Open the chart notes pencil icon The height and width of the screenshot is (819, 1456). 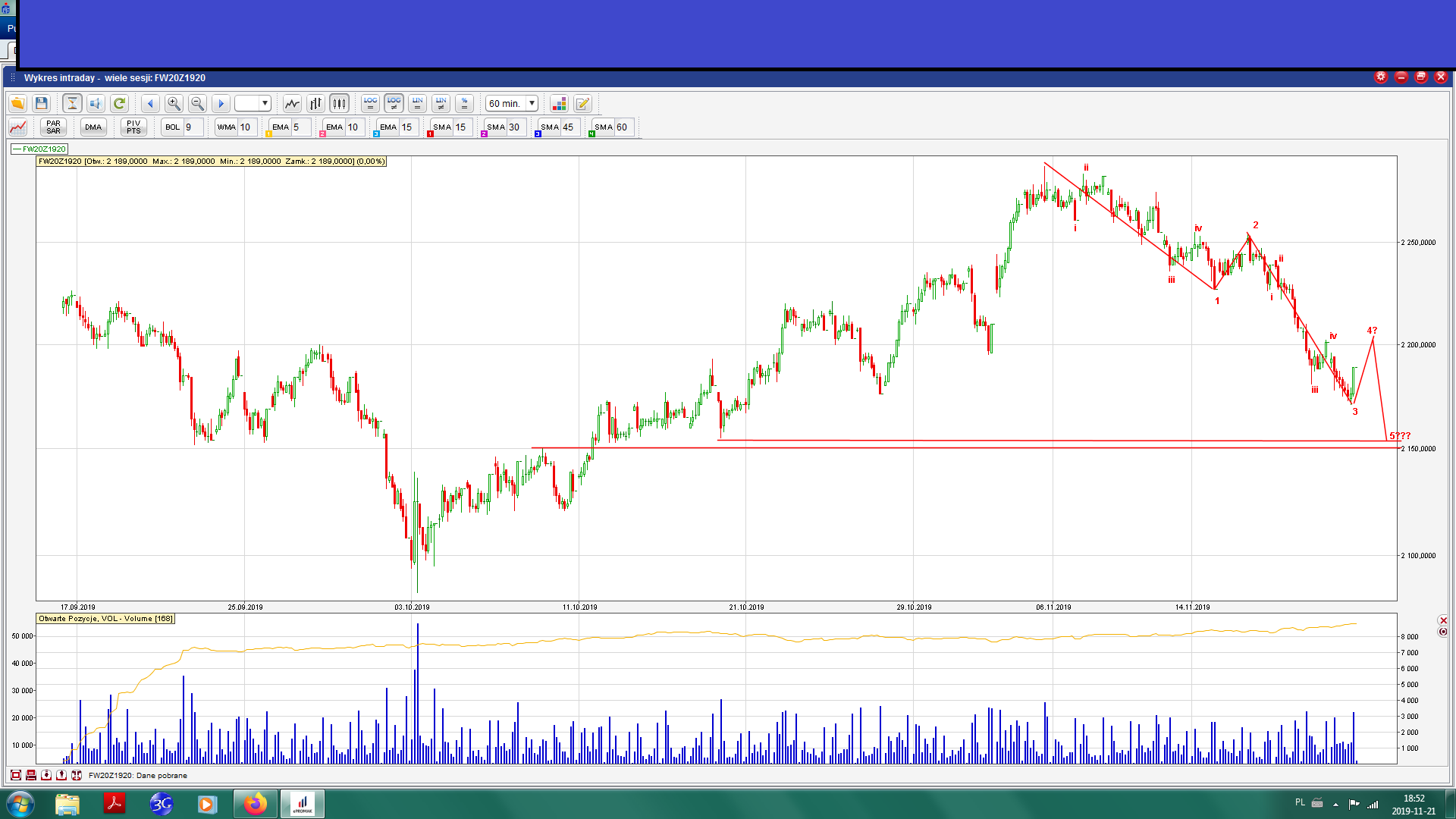tap(582, 104)
